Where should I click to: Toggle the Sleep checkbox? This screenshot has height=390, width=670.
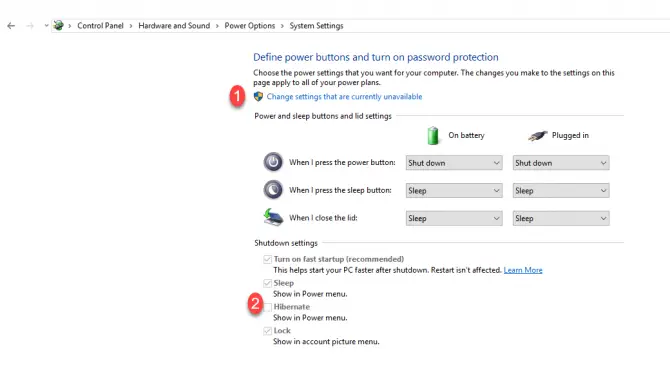coord(267,283)
